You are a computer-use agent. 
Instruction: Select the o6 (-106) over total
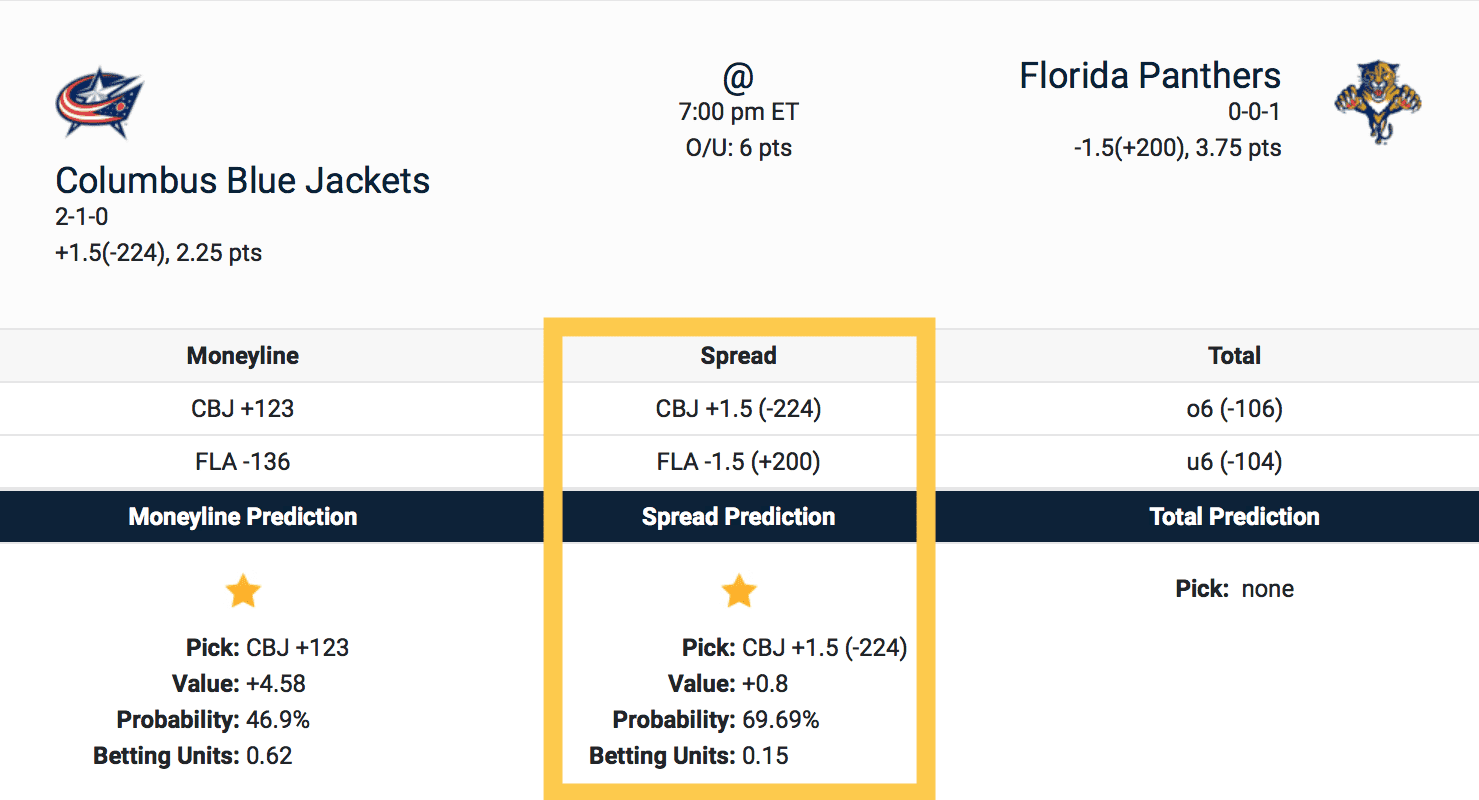(x=1234, y=409)
